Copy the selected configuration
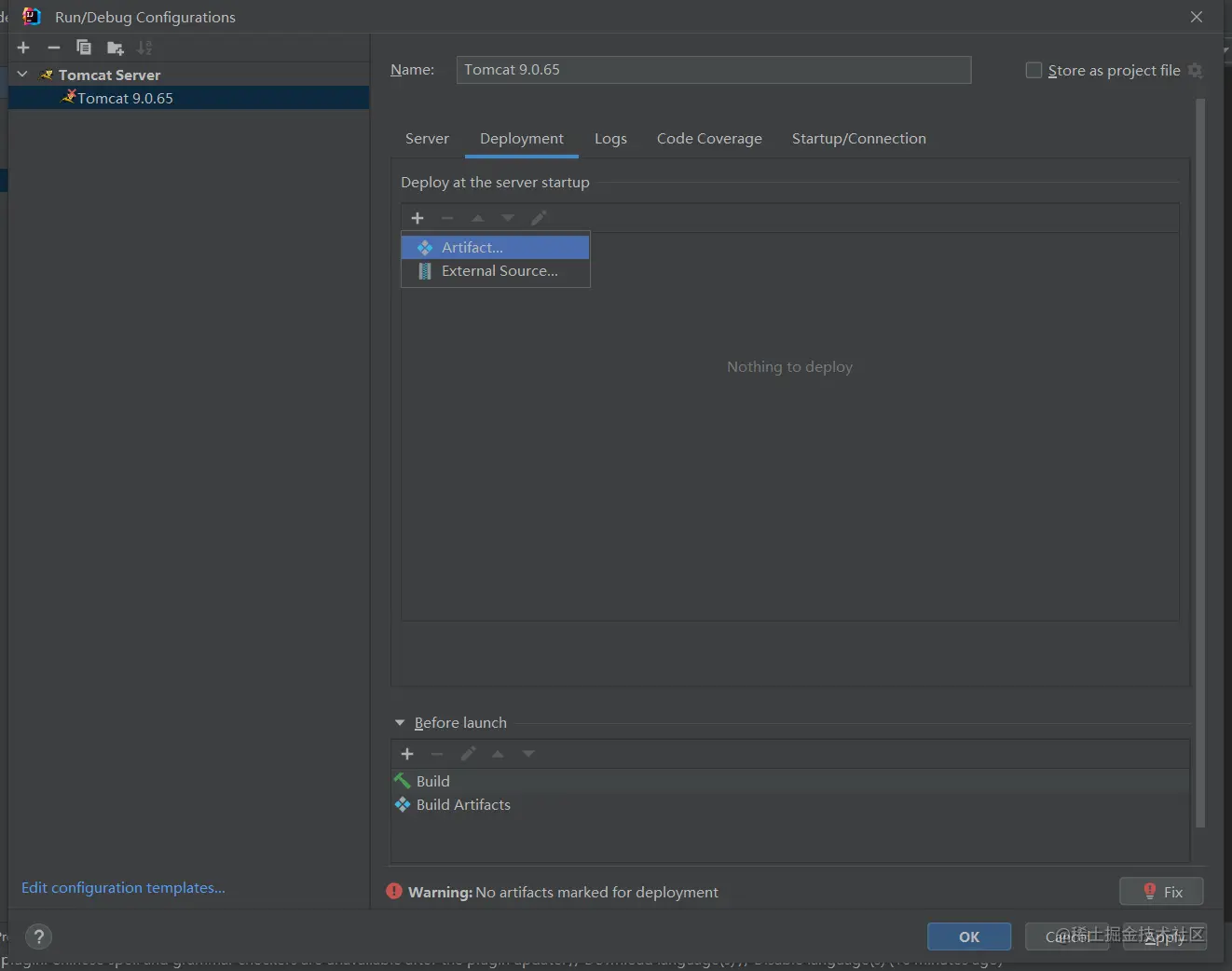The height and width of the screenshot is (971, 1232). [x=84, y=48]
